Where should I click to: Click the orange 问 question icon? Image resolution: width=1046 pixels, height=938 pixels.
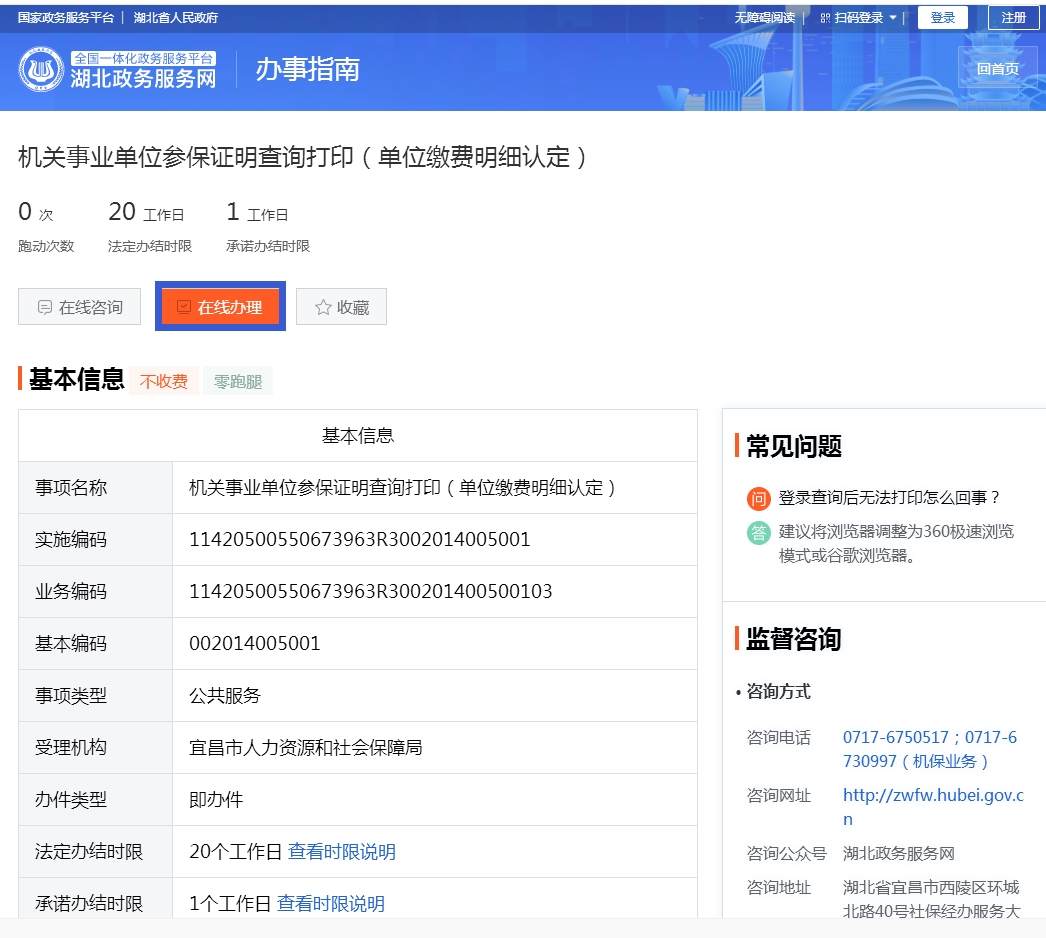[x=759, y=498]
